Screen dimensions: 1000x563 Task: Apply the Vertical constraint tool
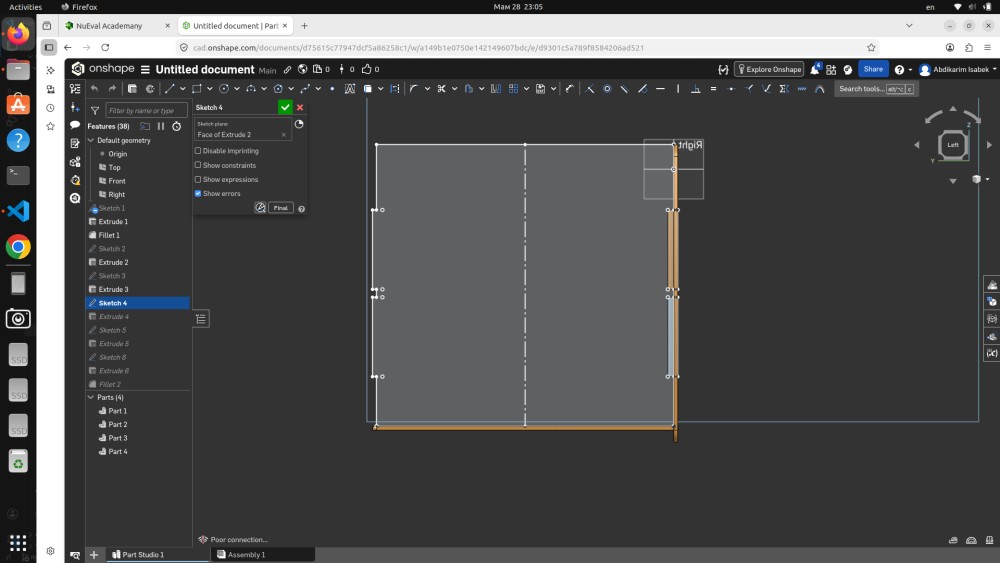point(678,89)
